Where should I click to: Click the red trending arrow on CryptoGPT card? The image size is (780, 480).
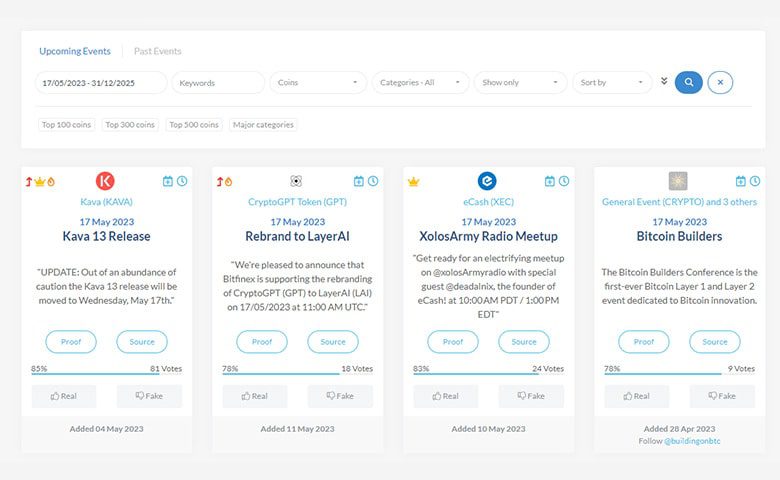[x=220, y=182]
